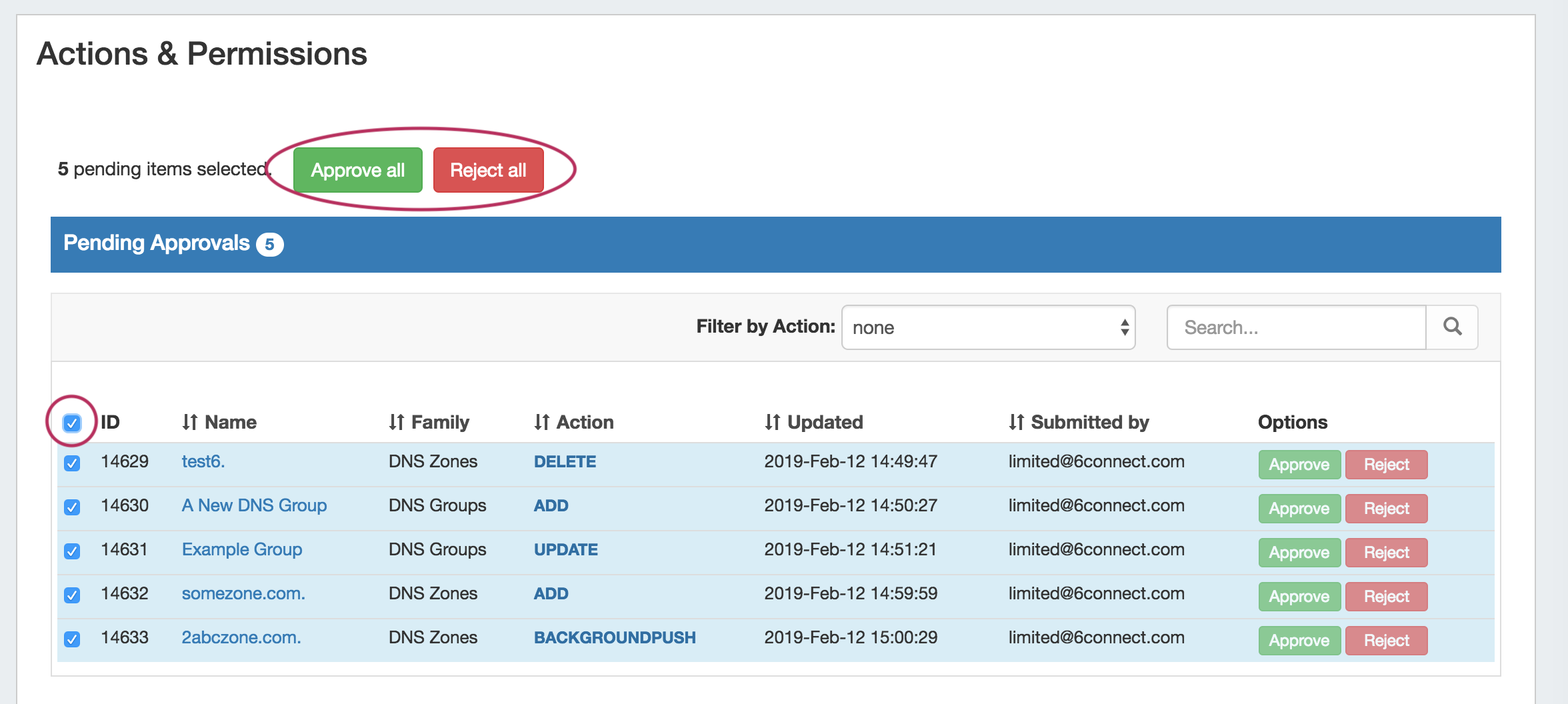The image size is (1568, 704).
Task: Approve the test6. DELETE request
Action: pos(1299,465)
